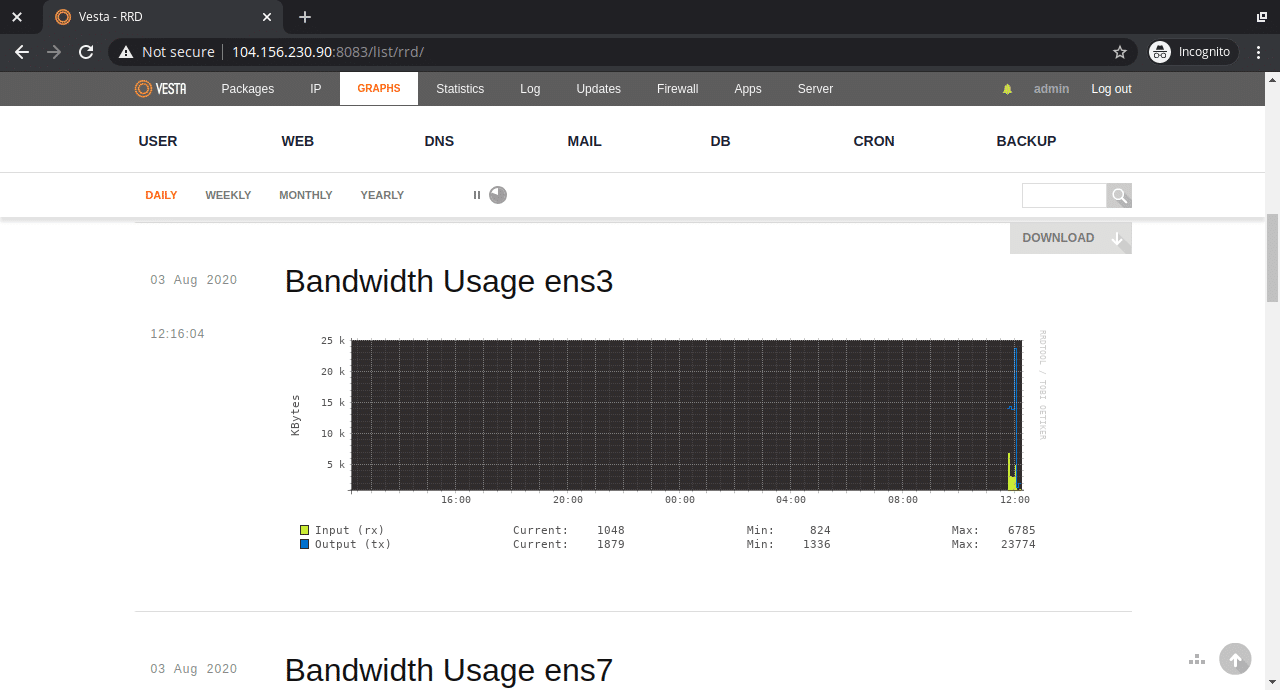Image resolution: width=1280 pixels, height=690 pixels.
Task: Click the search magnifier icon
Action: [x=1119, y=196]
